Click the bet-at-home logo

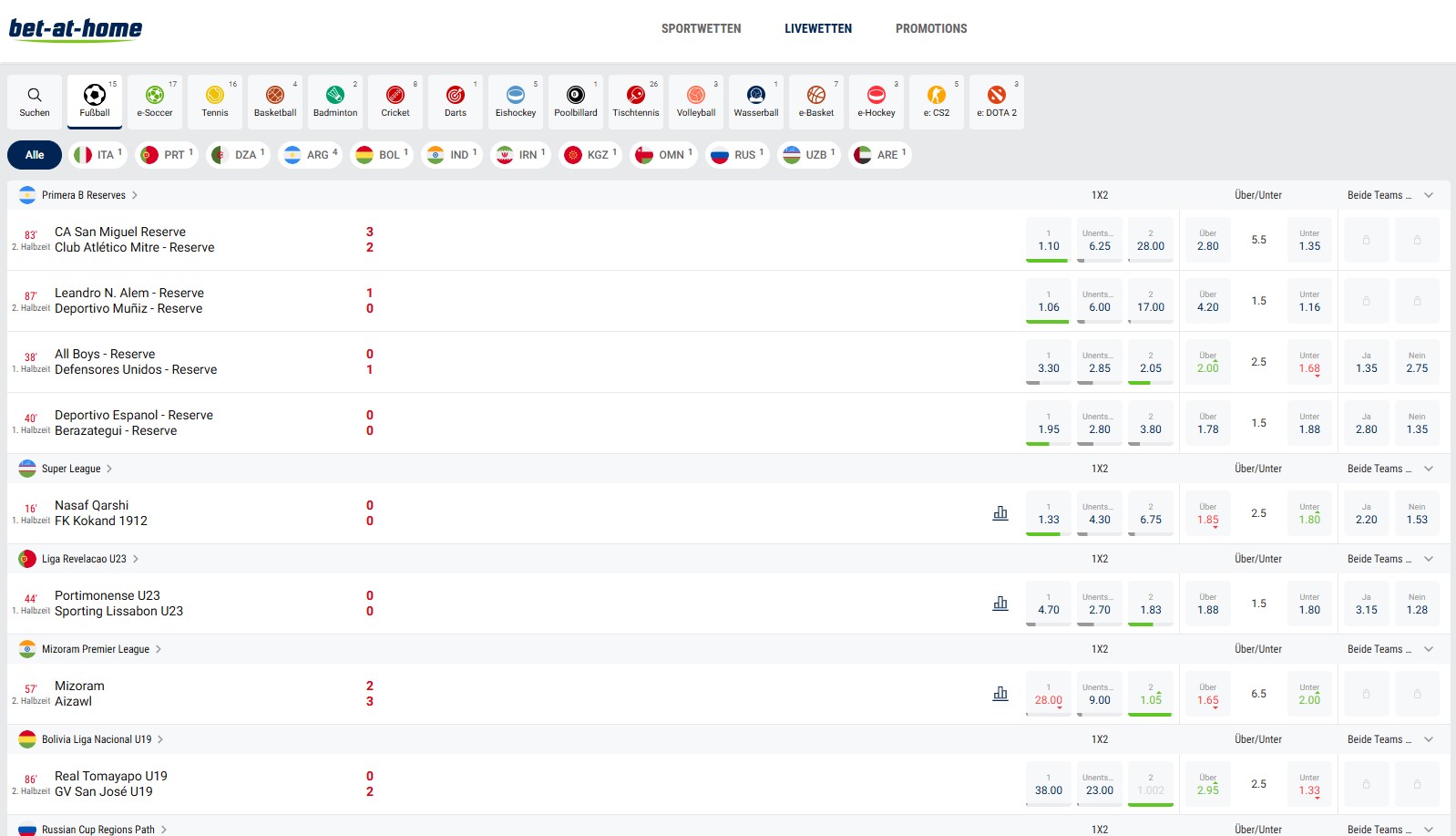click(76, 29)
